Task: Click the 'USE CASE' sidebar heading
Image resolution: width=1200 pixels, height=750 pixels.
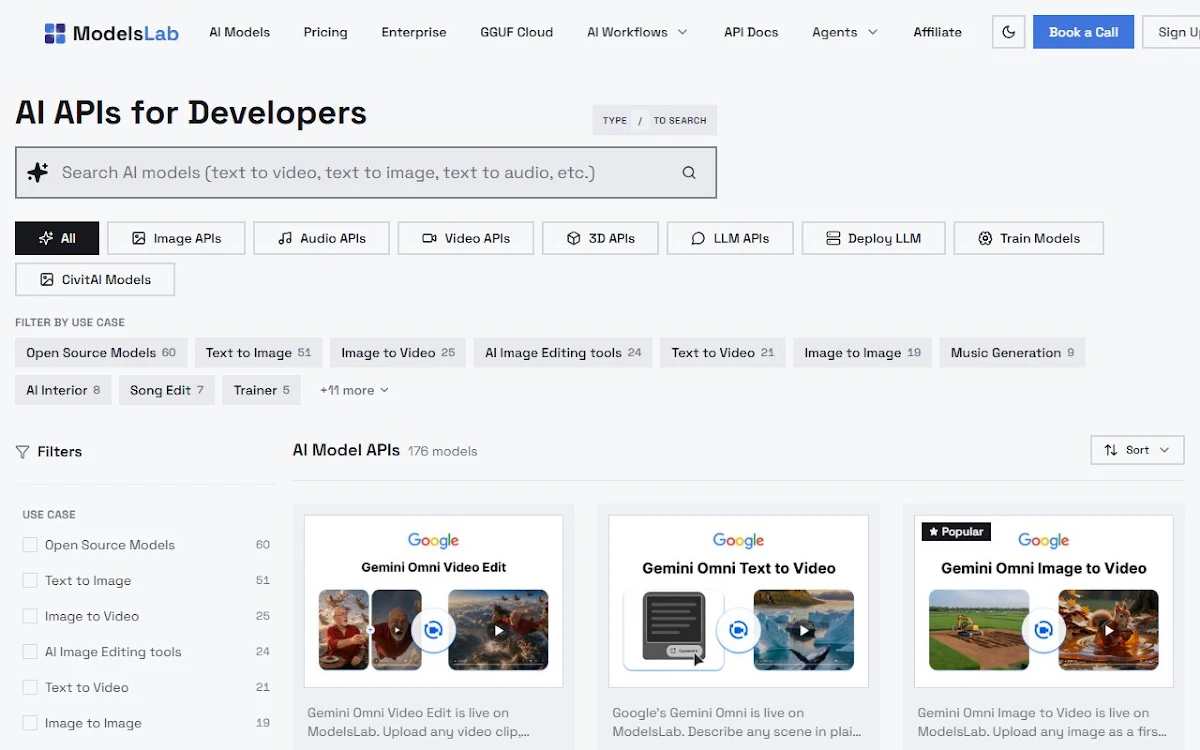Action: (x=49, y=514)
